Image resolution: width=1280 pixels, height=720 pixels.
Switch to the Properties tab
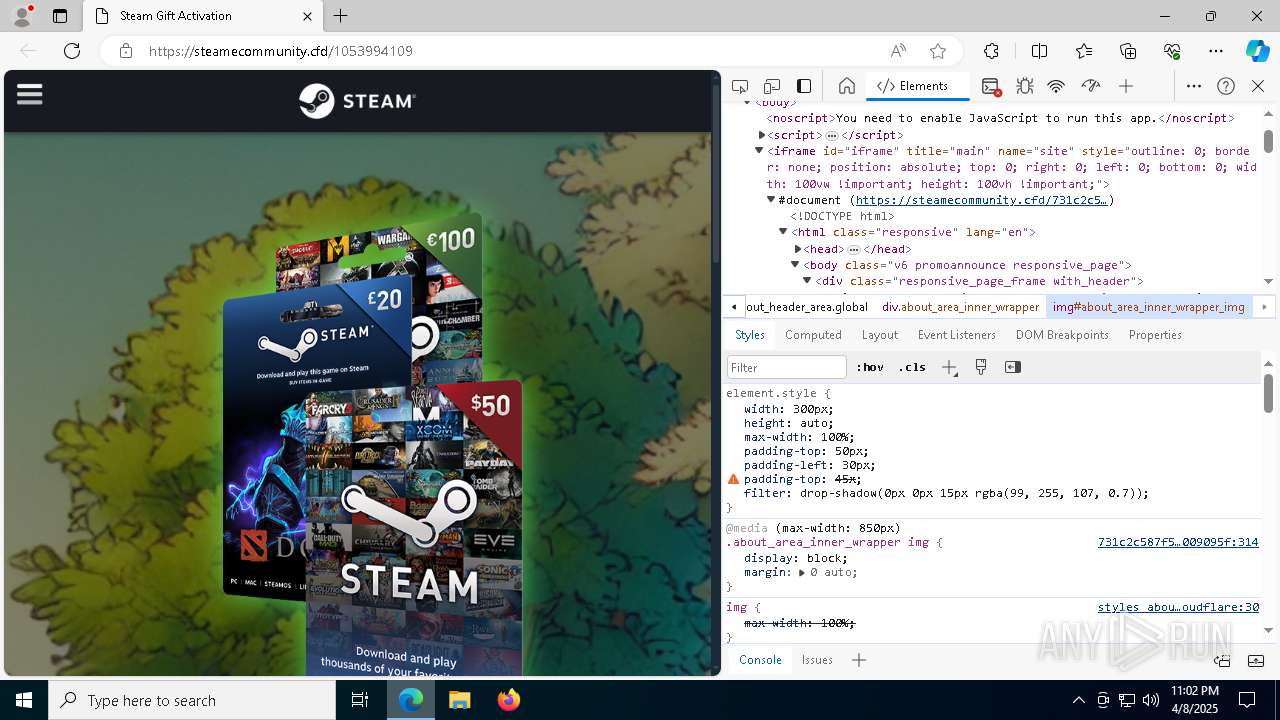pos(1155,335)
